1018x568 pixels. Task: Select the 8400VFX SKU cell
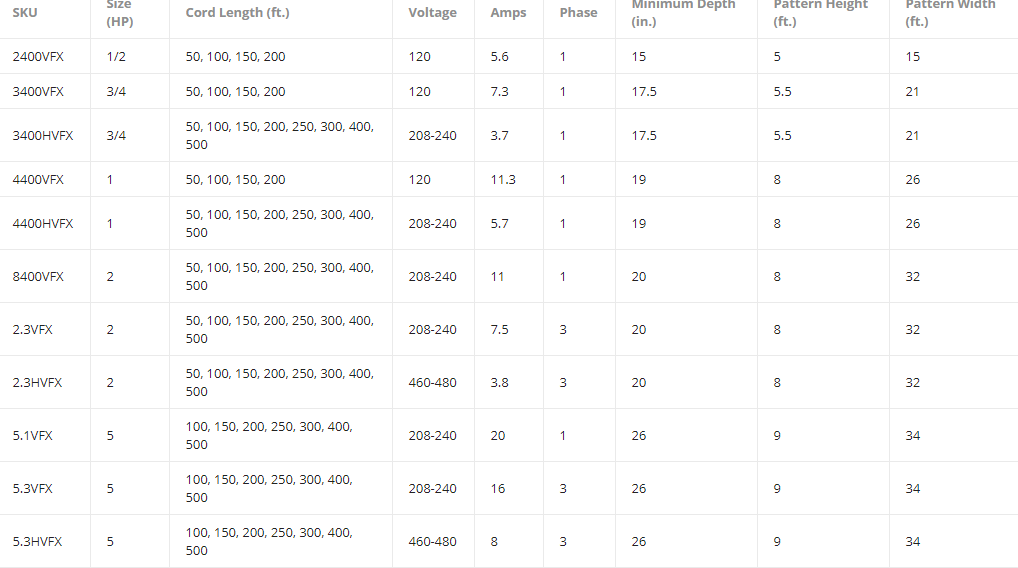tap(38, 277)
